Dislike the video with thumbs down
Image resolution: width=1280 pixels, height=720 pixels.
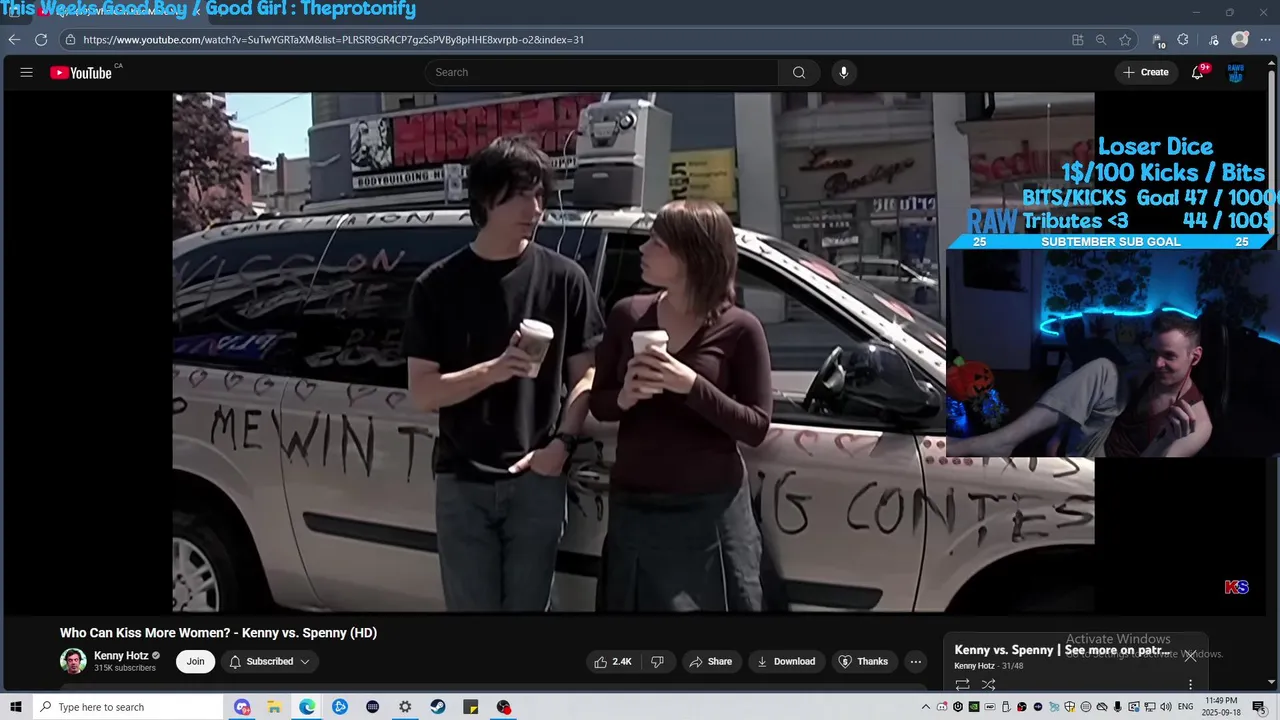[657, 661]
